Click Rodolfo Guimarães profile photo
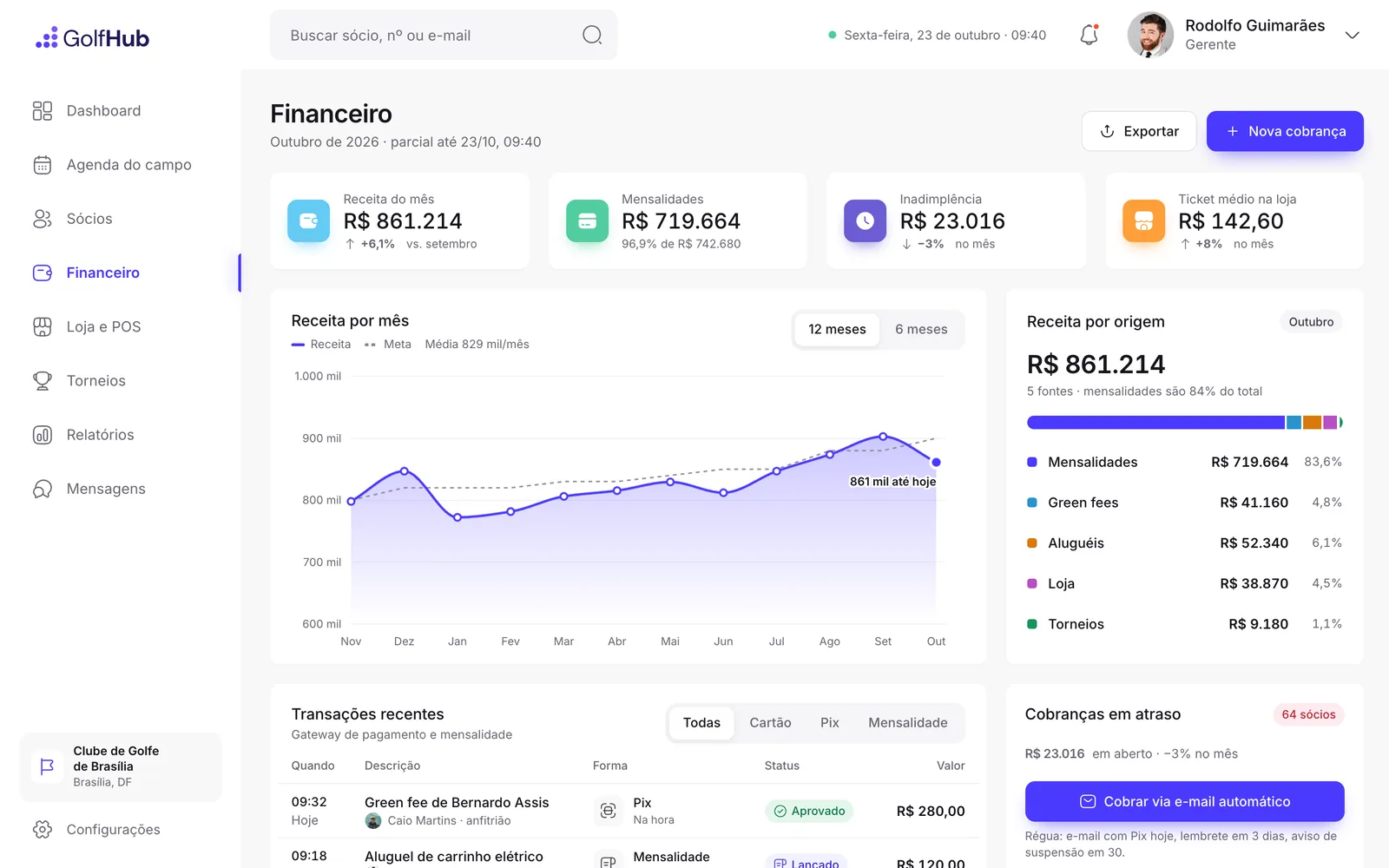Viewport: 1389px width, 868px height. 1150,35
